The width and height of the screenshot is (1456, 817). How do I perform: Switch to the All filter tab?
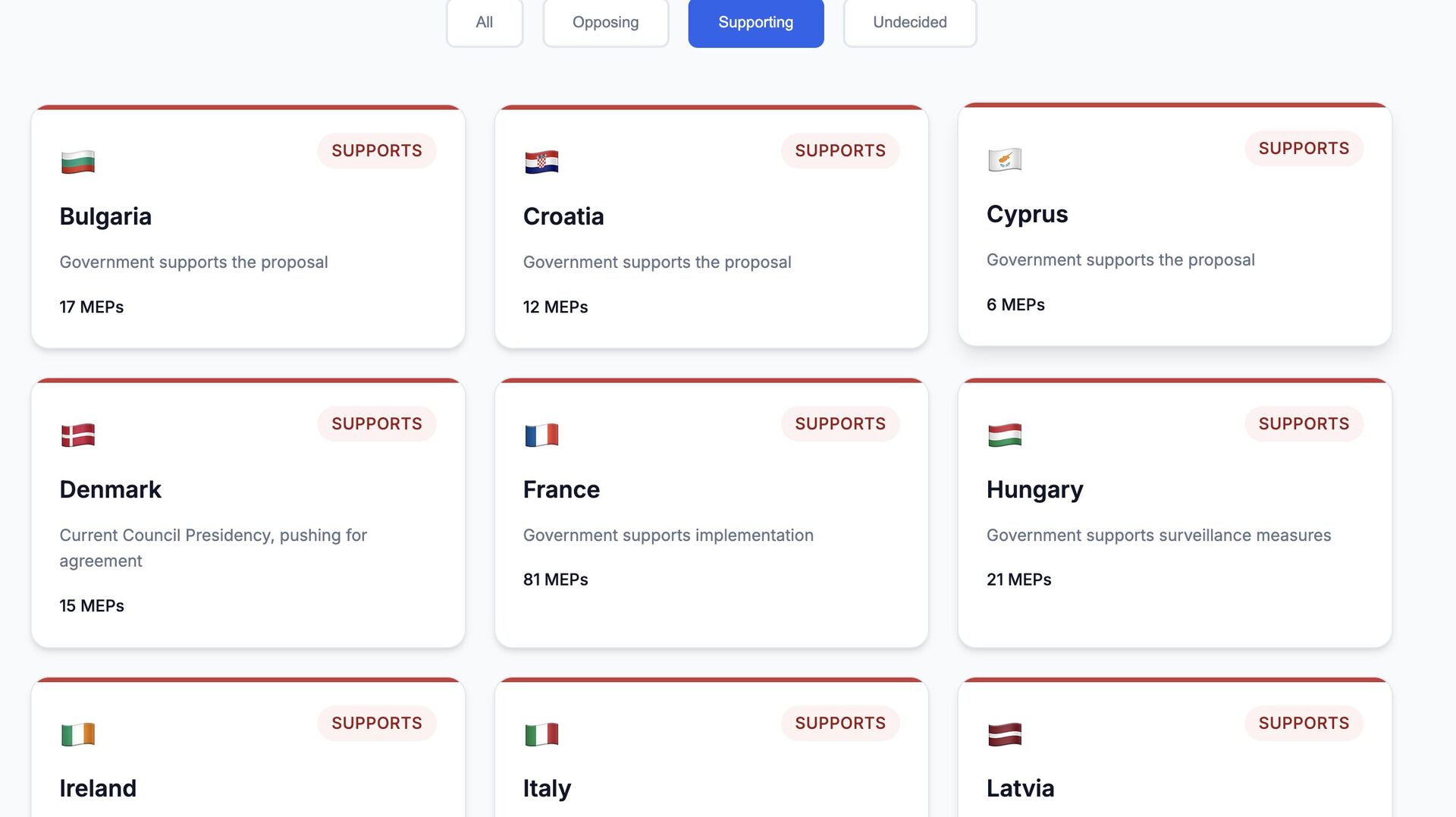coord(485,23)
